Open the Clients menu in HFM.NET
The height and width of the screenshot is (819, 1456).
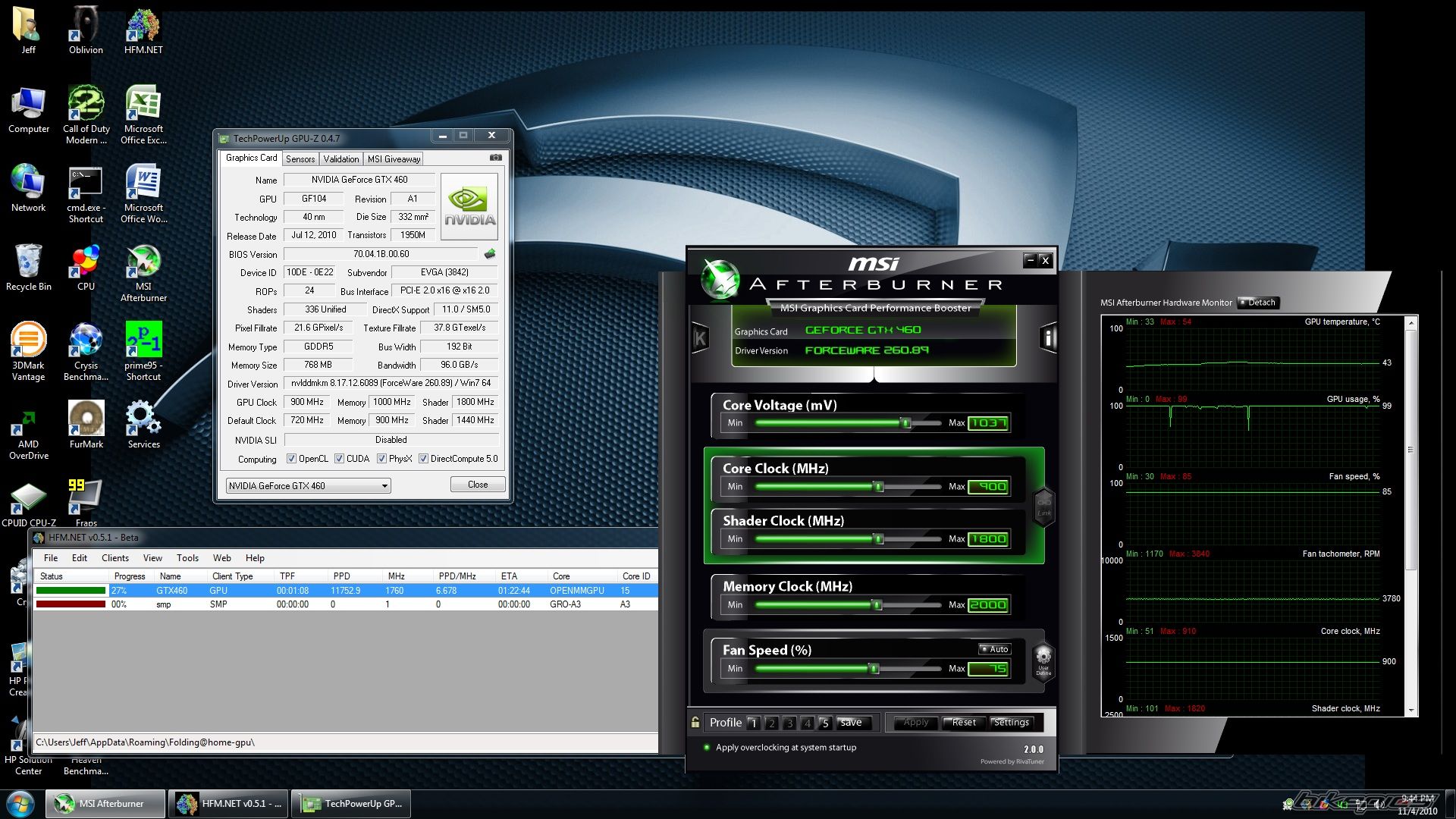[x=115, y=557]
